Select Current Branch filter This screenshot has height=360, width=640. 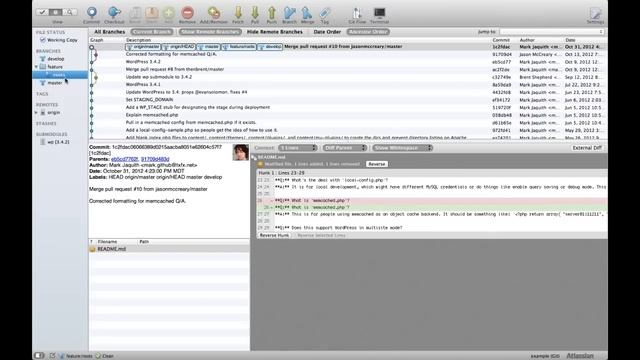pos(152,32)
